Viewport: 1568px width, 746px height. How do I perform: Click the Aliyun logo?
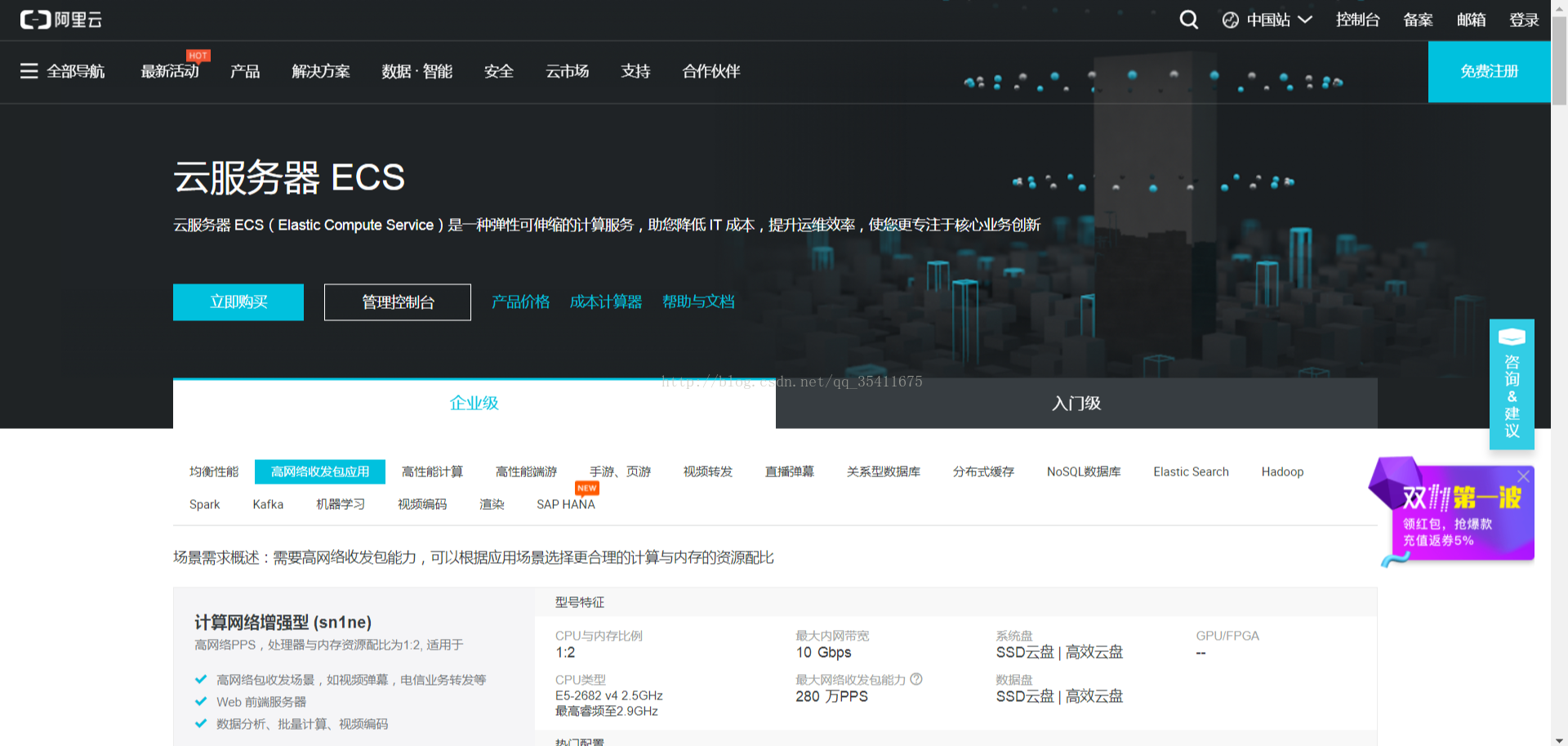point(61,20)
